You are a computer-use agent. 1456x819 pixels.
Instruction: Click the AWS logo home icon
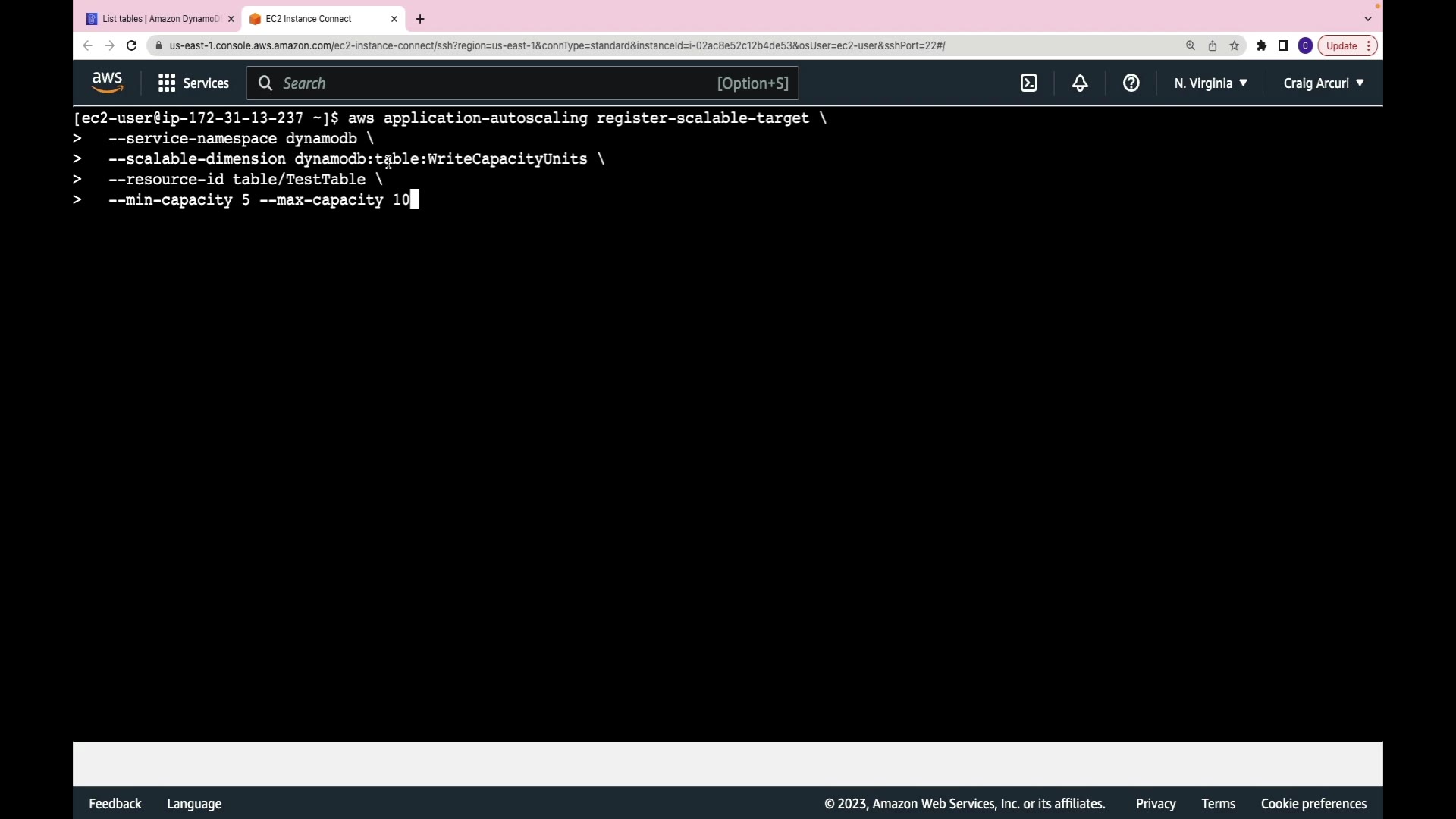point(107,83)
